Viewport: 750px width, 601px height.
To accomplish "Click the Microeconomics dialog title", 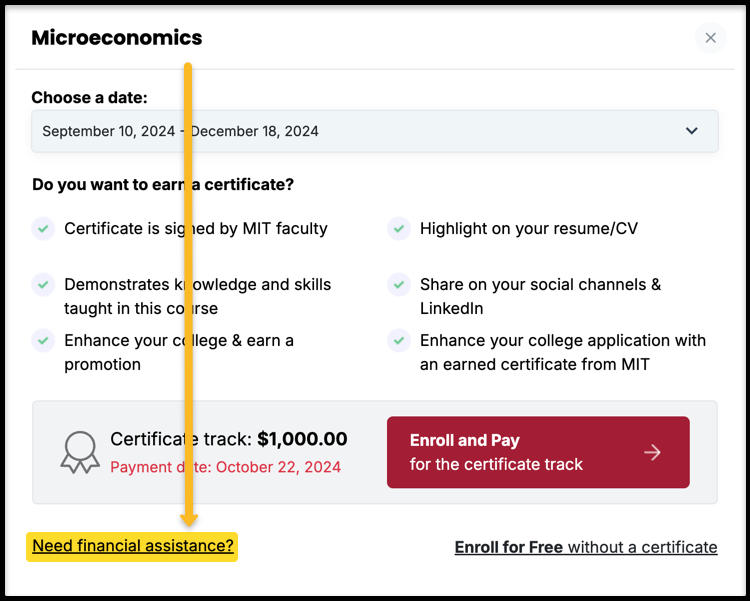I will point(117,38).
